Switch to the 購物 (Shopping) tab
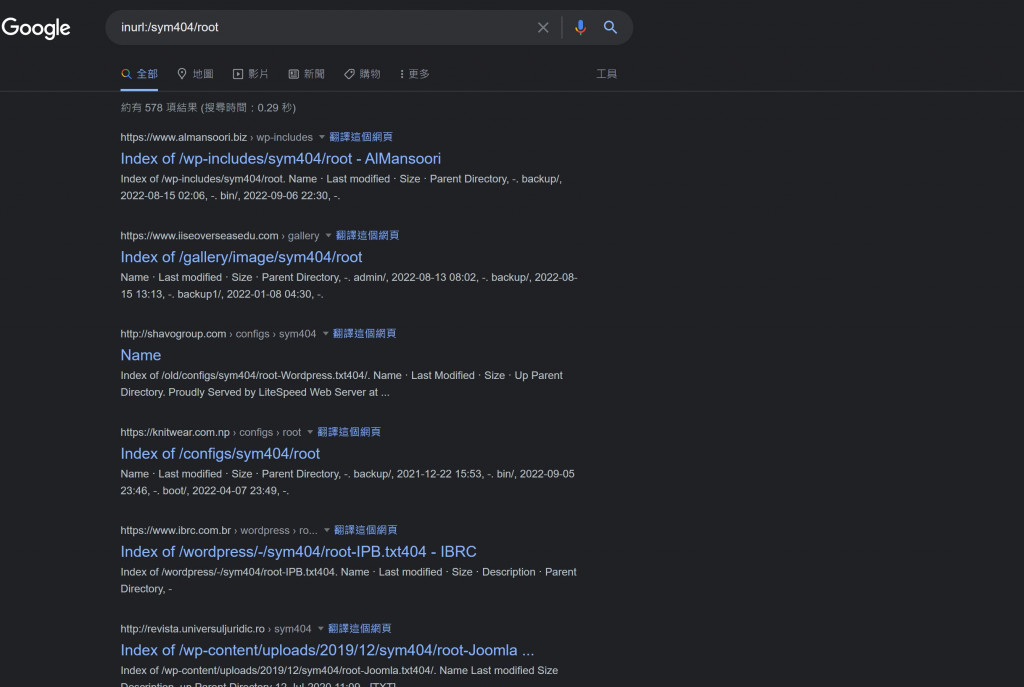 [362, 74]
